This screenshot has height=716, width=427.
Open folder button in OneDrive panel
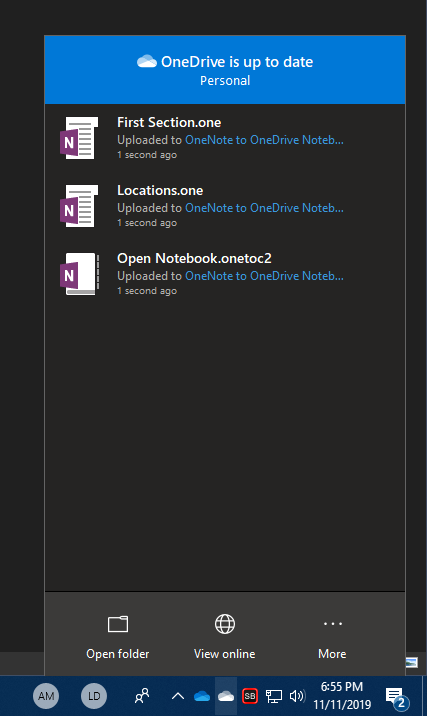pos(118,636)
